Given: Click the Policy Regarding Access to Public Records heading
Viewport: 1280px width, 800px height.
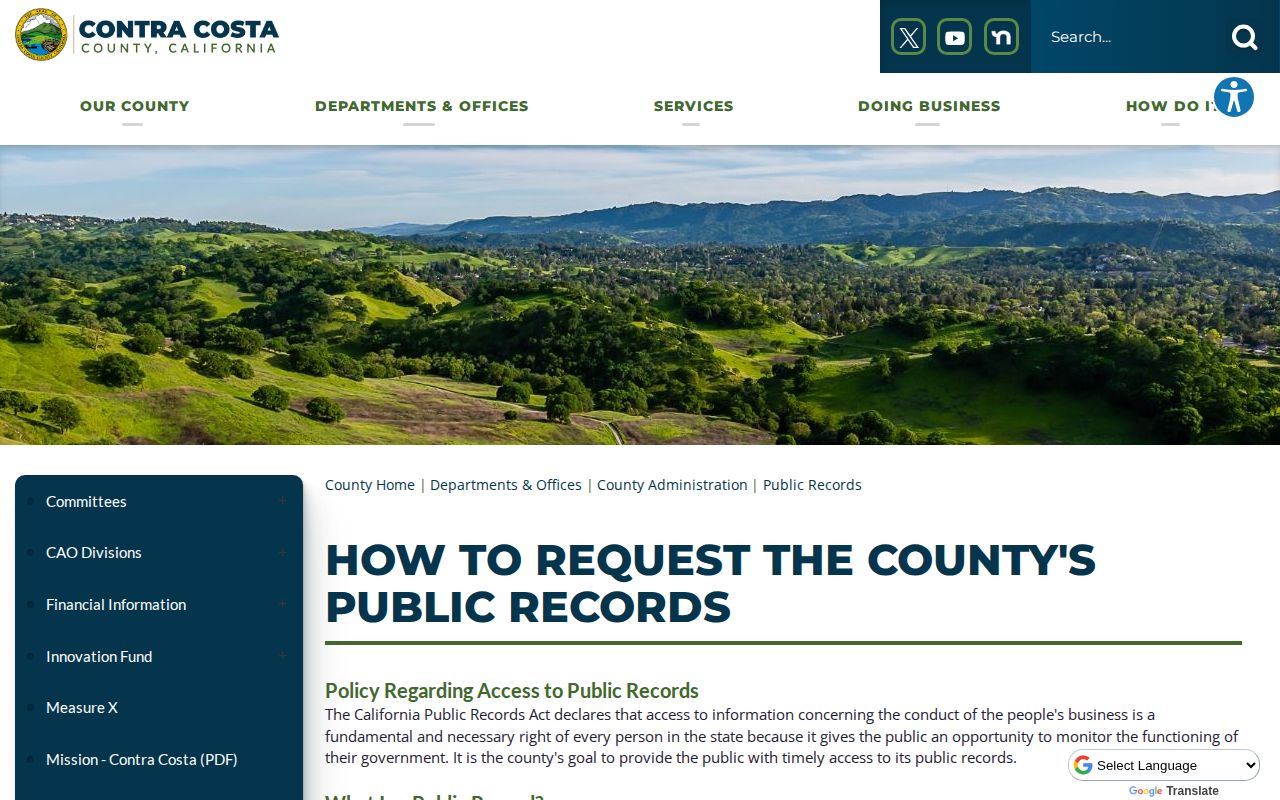Looking at the screenshot, I should pyautogui.click(x=512, y=690).
